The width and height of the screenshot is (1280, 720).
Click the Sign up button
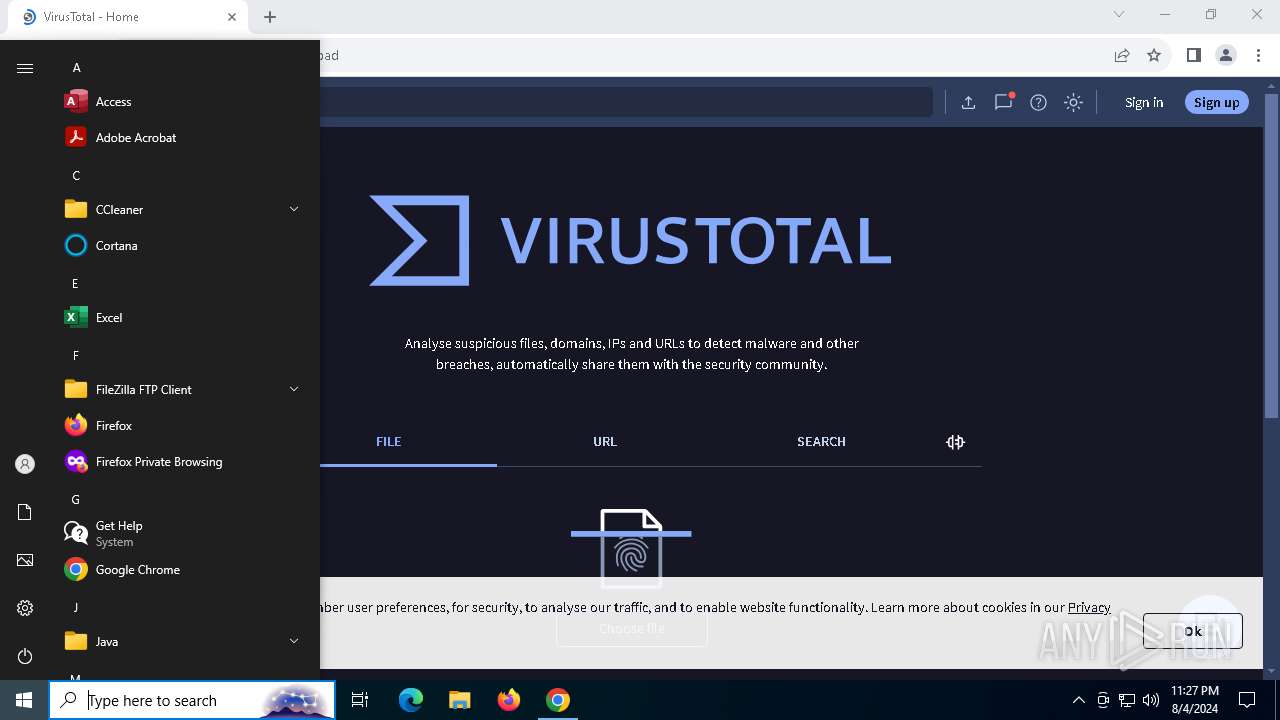1216,102
